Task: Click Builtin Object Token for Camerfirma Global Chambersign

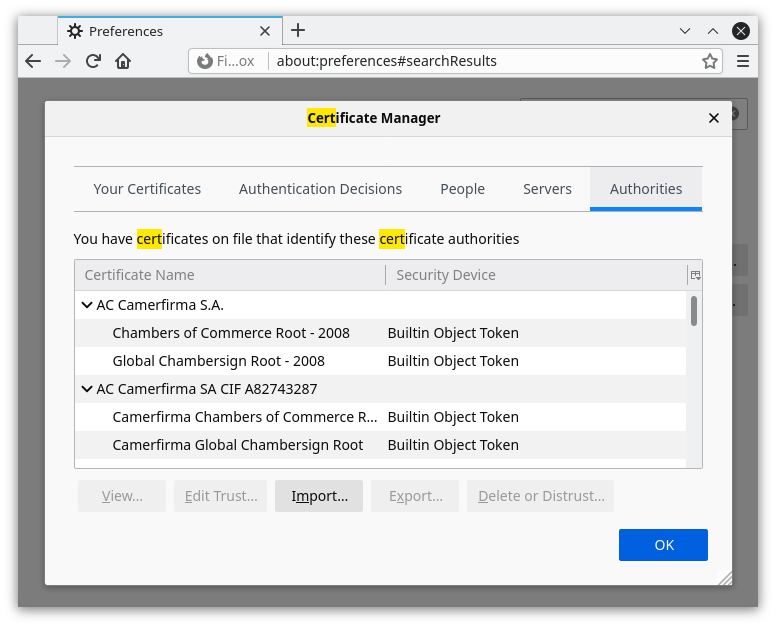Action: [453, 445]
